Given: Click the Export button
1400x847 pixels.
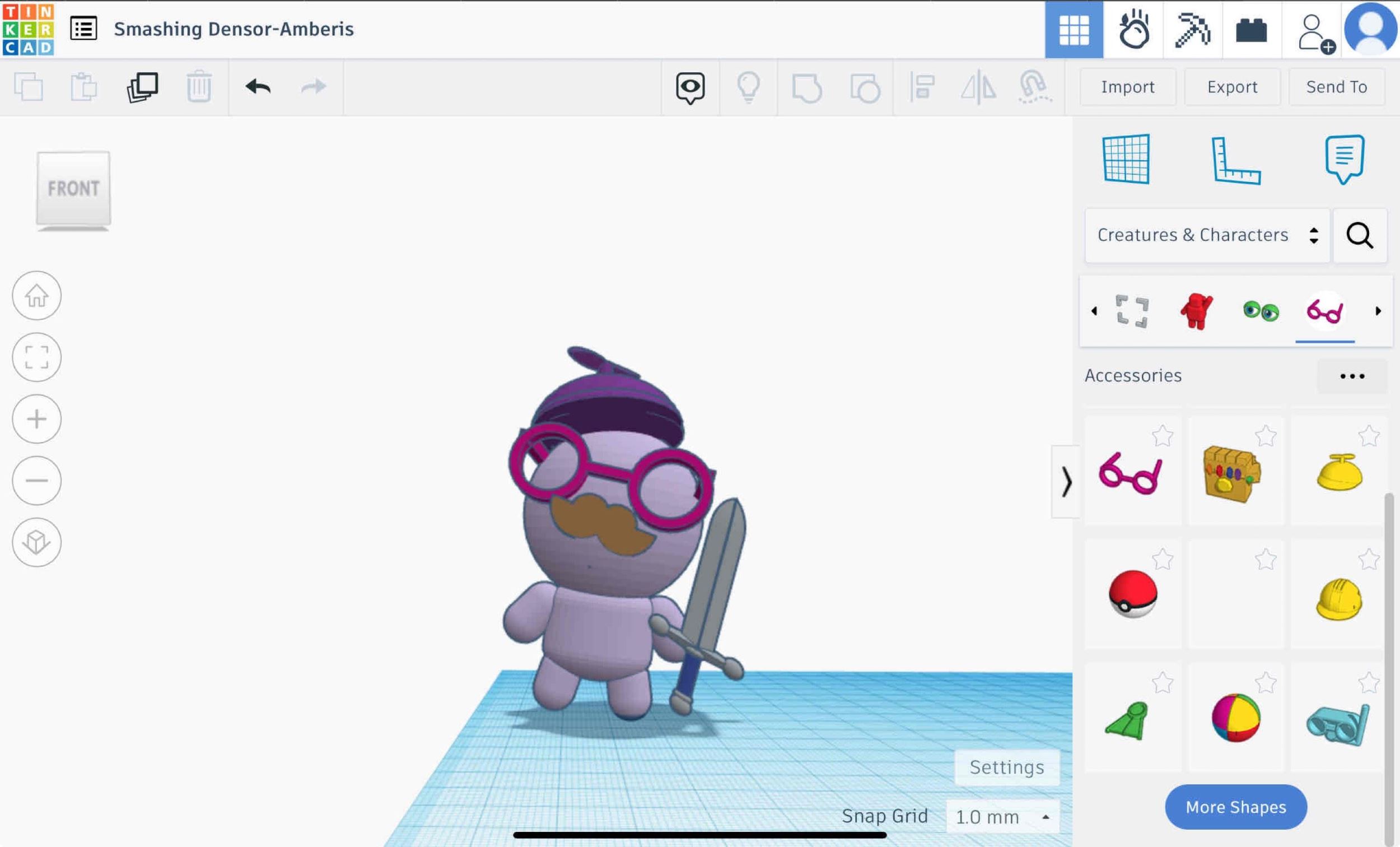Looking at the screenshot, I should (1232, 87).
